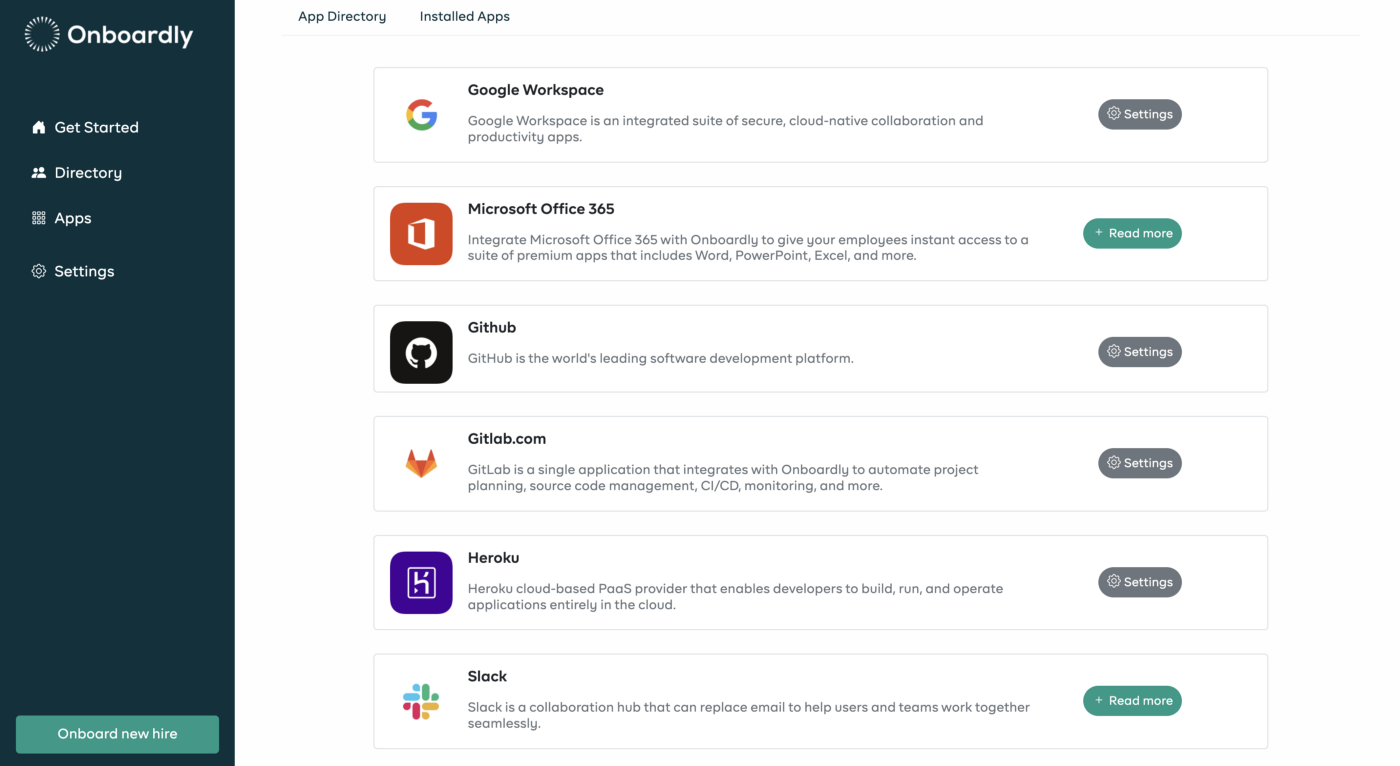Click the Gitlab fox logo icon
This screenshot has height=766, width=1400.
(421, 463)
